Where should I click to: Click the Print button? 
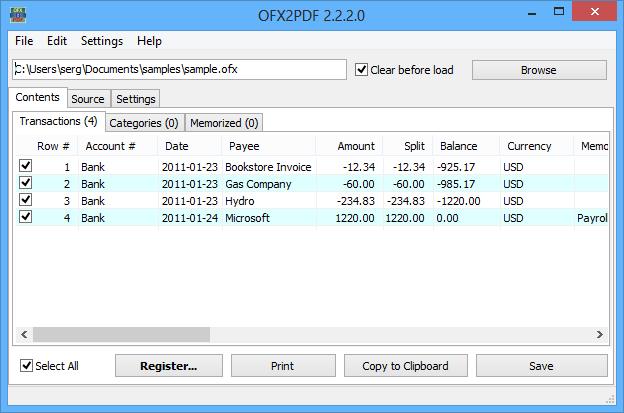click(x=283, y=366)
